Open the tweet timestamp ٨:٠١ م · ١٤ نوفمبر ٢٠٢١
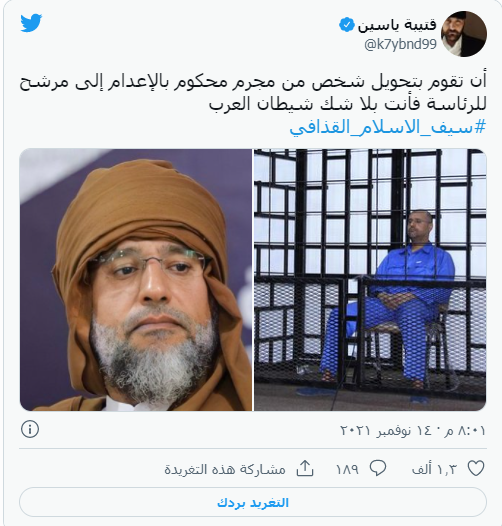Image resolution: width=502 pixels, height=526 pixels. 413,430
